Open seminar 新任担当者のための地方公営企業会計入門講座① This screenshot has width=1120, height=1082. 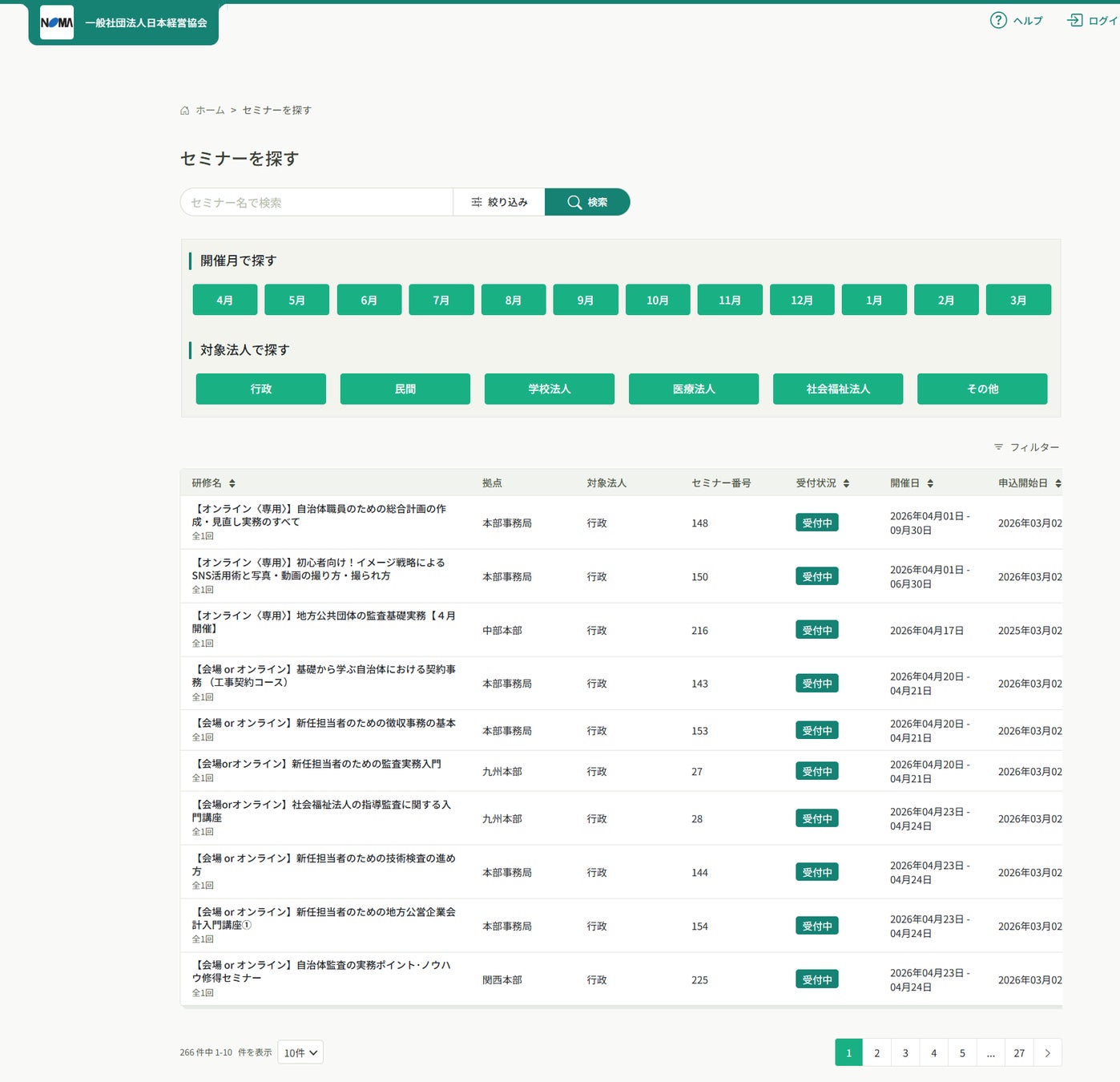pyautogui.click(x=324, y=918)
